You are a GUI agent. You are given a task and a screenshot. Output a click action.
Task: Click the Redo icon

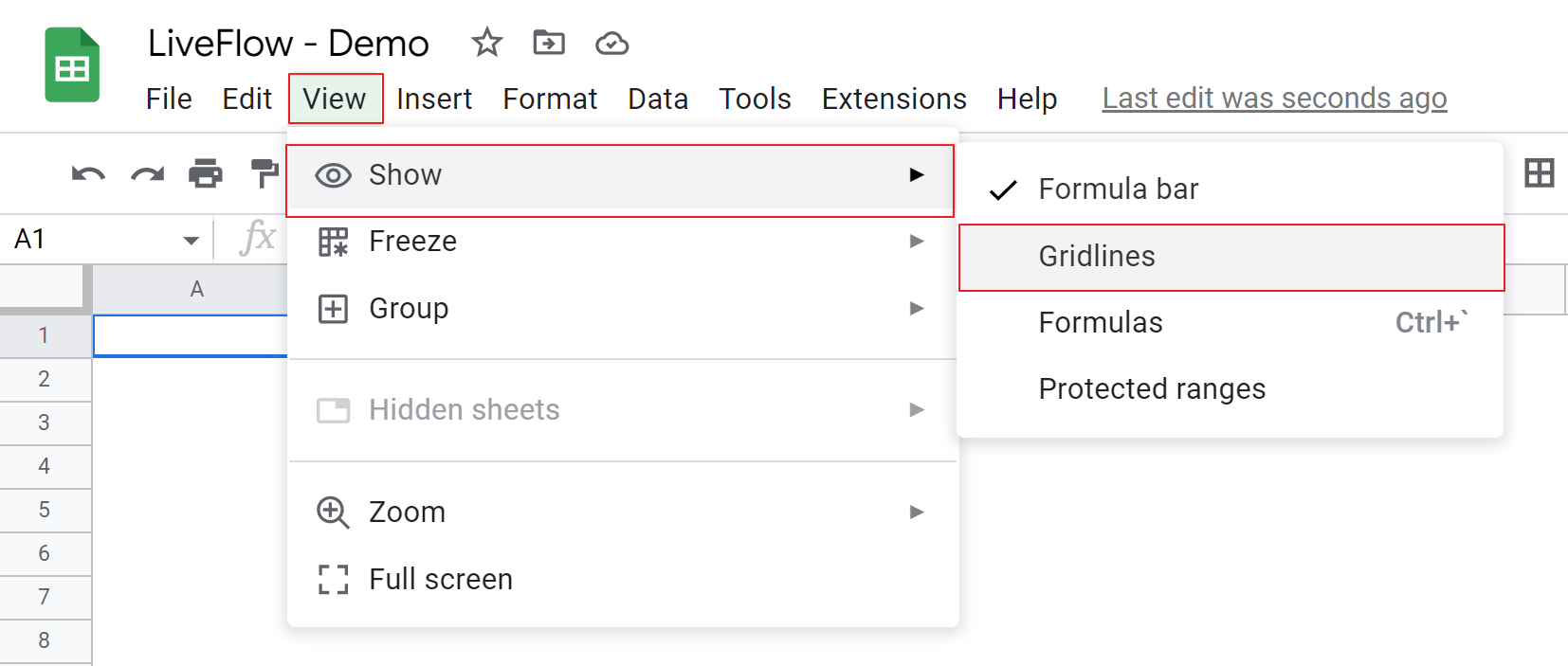tap(147, 173)
